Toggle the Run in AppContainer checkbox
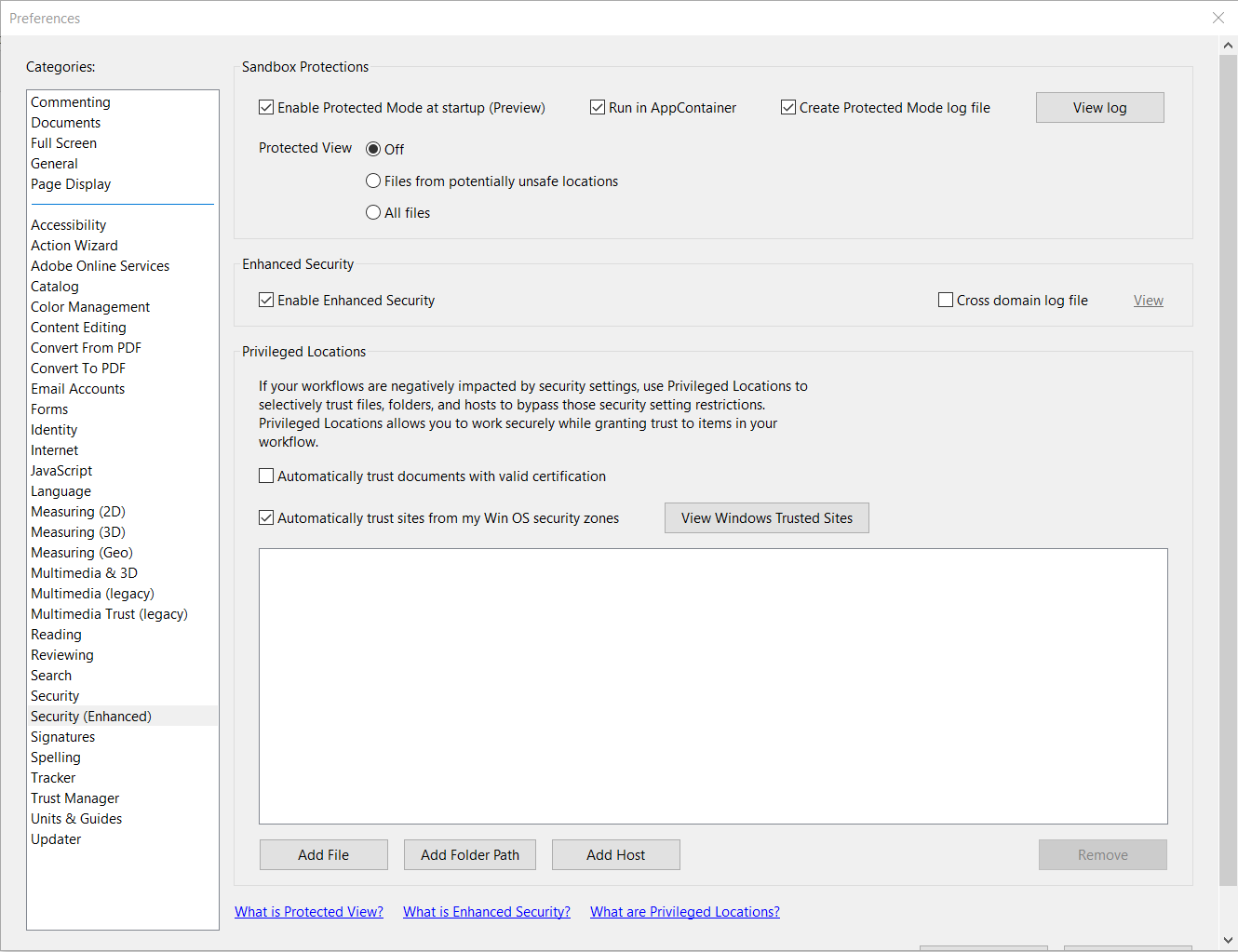The height and width of the screenshot is (952, 1238). coord(597,107)
